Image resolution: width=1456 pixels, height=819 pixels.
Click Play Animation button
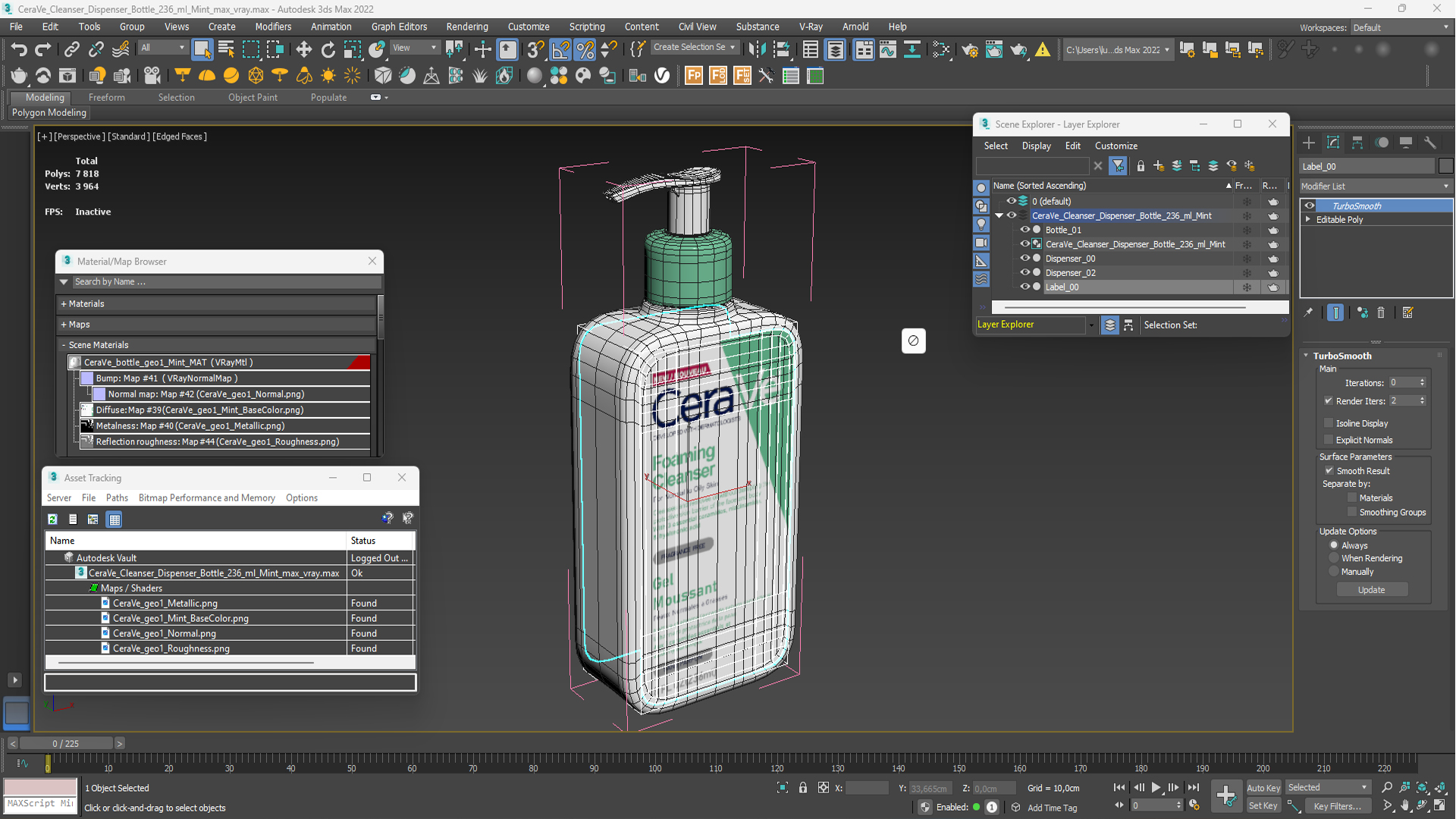[x=1156, y=788]
